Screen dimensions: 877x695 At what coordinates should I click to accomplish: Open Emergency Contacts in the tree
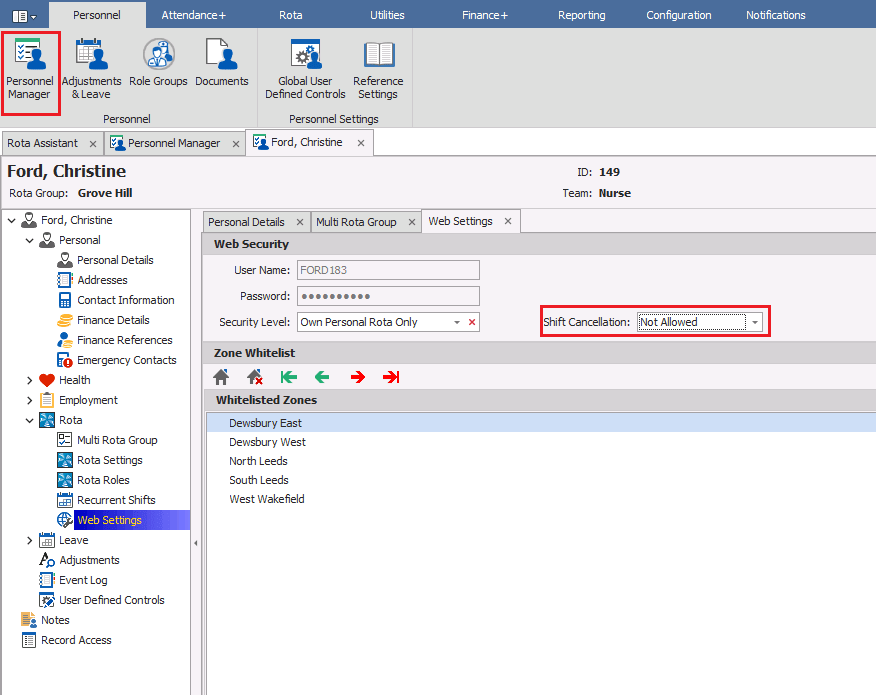[x=127, y=360]
